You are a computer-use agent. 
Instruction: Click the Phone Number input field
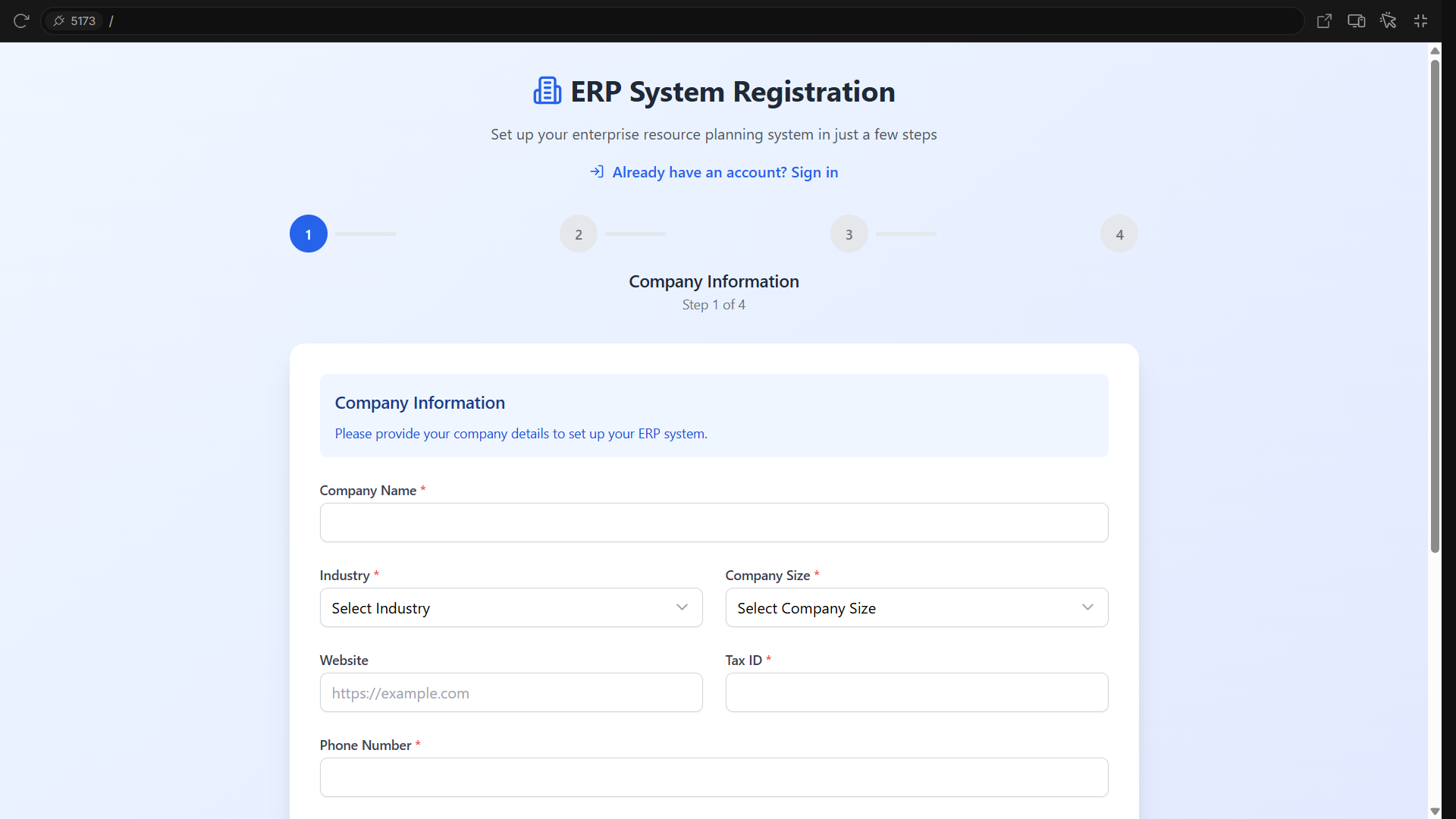(x=714, y=777)
